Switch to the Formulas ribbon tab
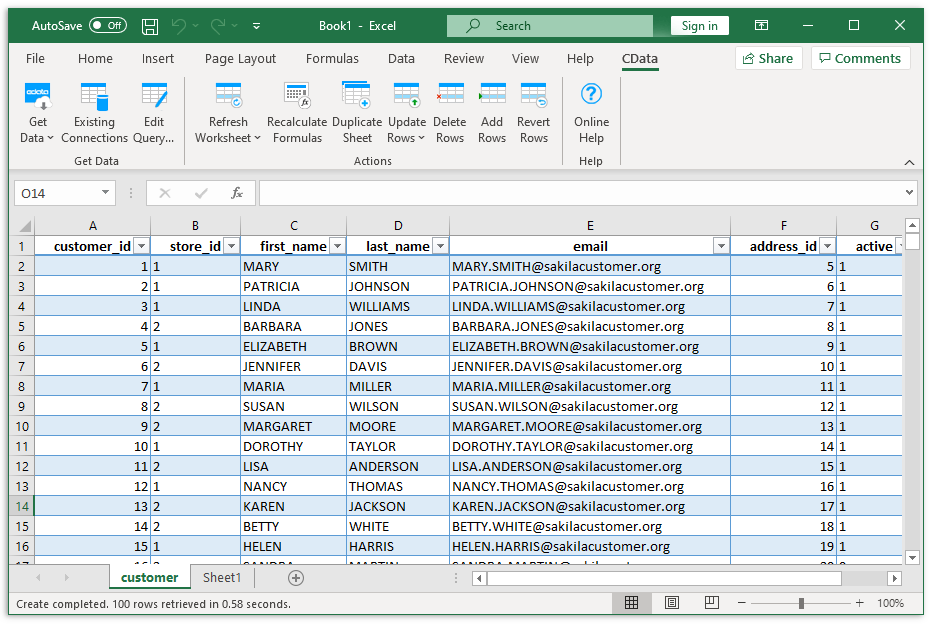The image size is (931, 624). [x=332, y=58]
